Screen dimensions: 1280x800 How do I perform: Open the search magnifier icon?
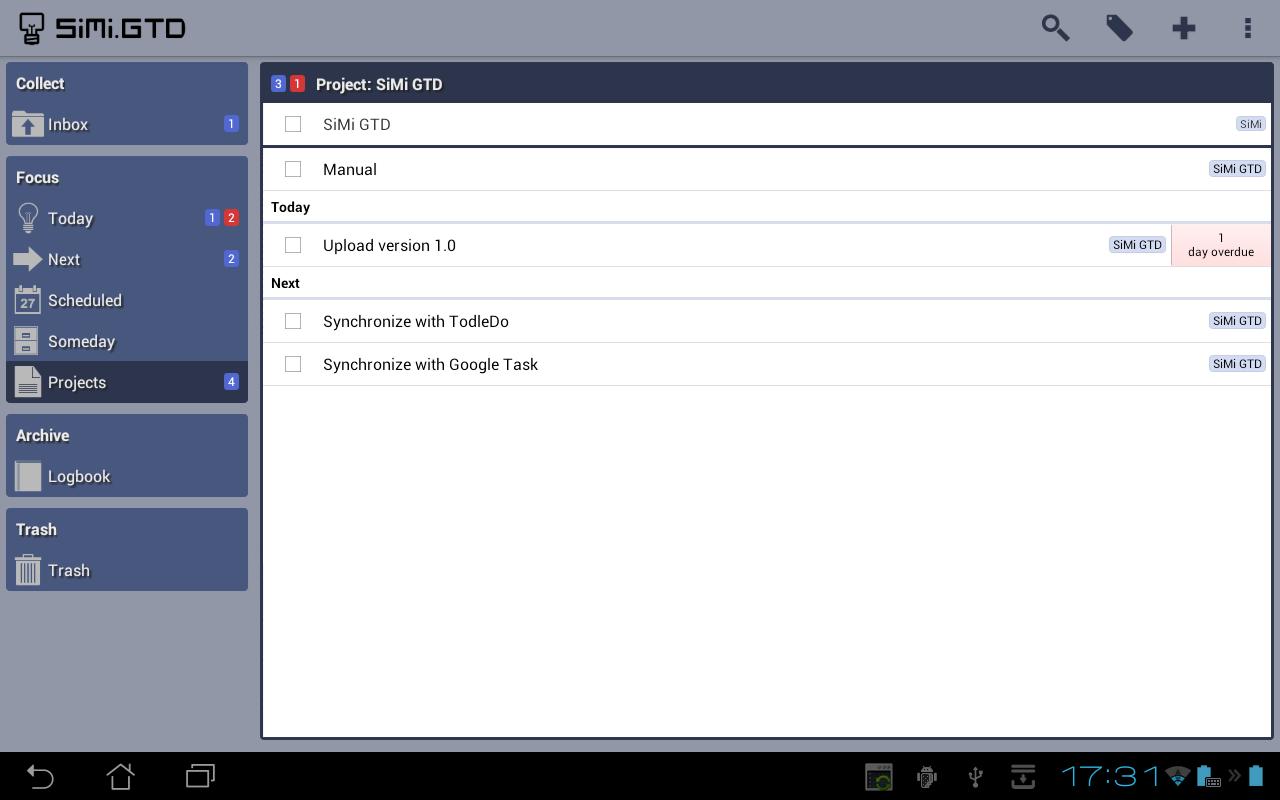1055,27
